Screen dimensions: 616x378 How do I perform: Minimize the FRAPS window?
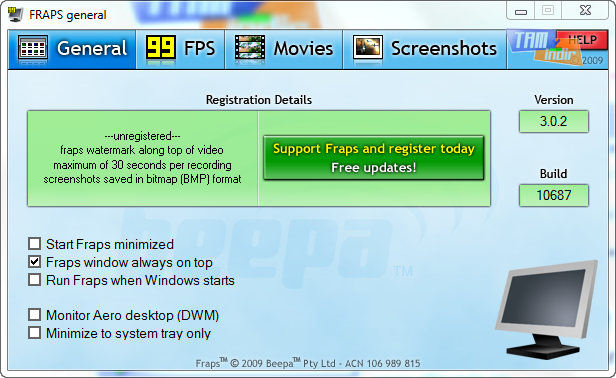pos(521,11)
